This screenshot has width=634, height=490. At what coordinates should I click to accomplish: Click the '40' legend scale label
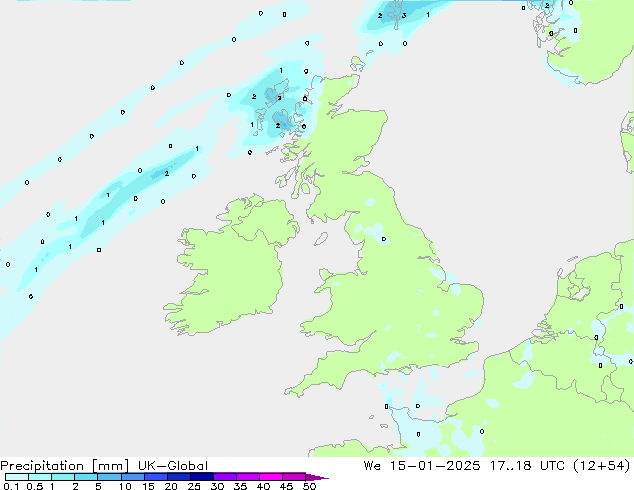(x=263, y=486)
